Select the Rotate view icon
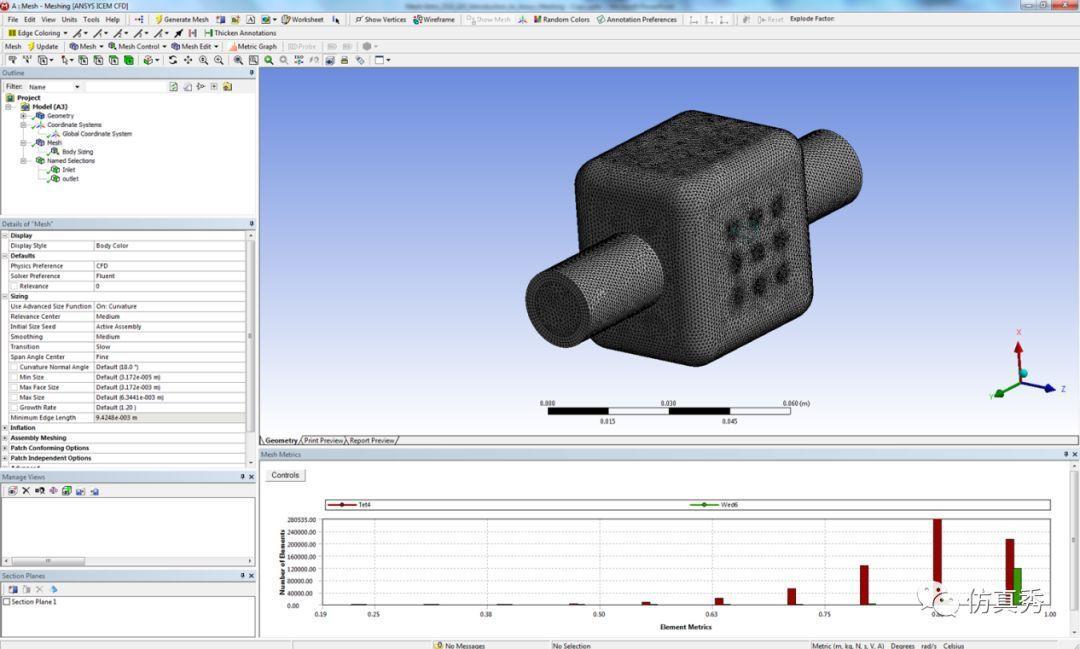 (x=172, y=60)
